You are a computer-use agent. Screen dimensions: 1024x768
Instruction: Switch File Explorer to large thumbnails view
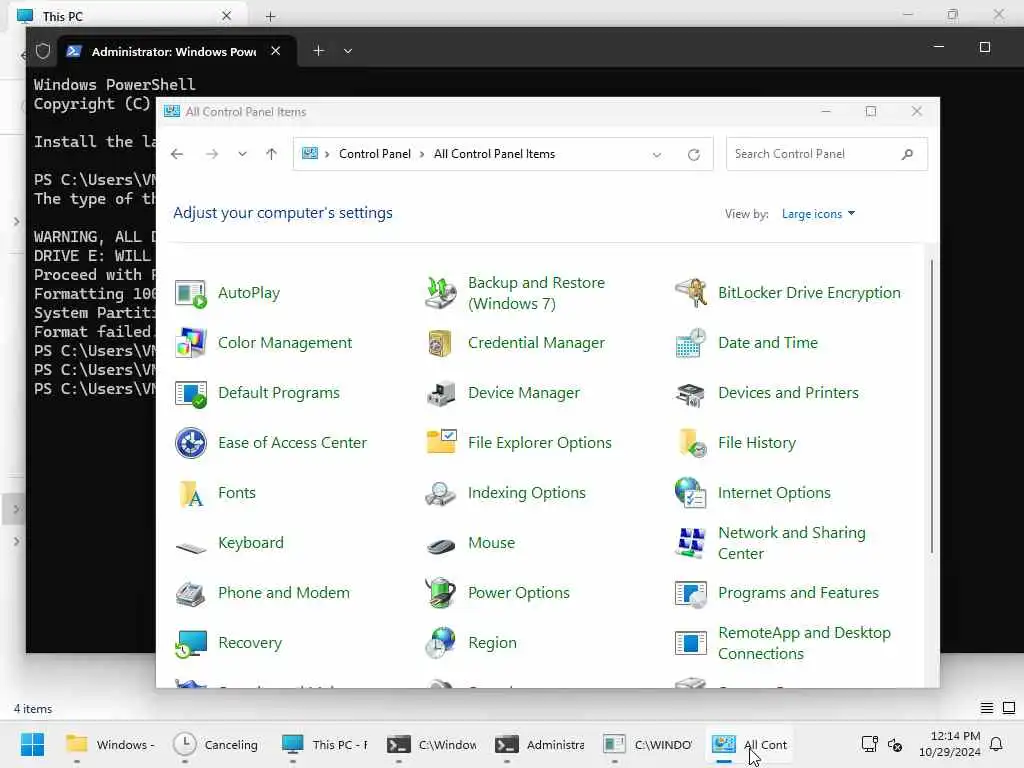tap(1008, 708)
